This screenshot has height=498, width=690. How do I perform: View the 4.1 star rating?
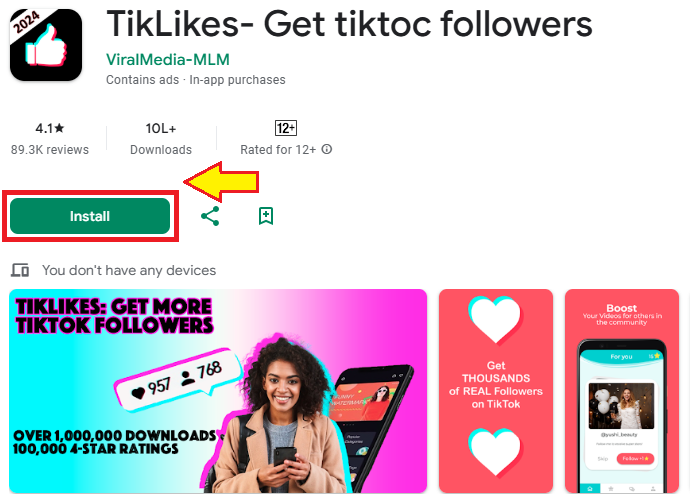pyautogui.click(x=50, y=128)
